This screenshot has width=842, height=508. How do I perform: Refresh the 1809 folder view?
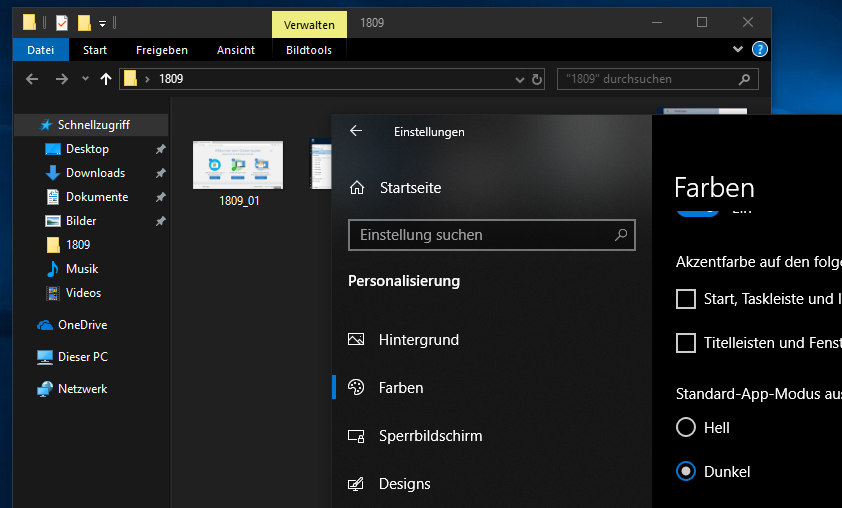(x=537, y=79)
